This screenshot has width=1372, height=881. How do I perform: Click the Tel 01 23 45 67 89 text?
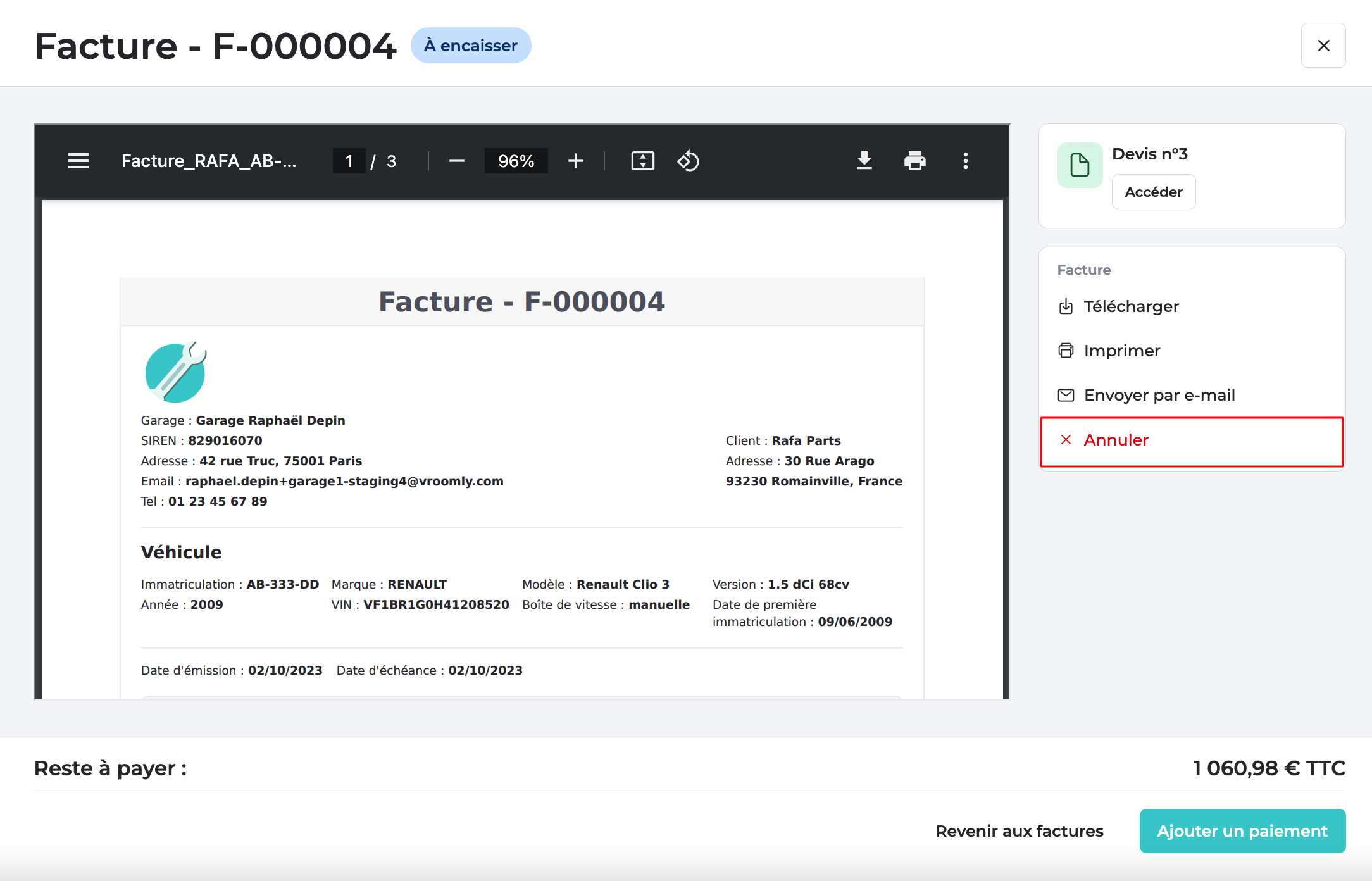(x=204, y=501)
